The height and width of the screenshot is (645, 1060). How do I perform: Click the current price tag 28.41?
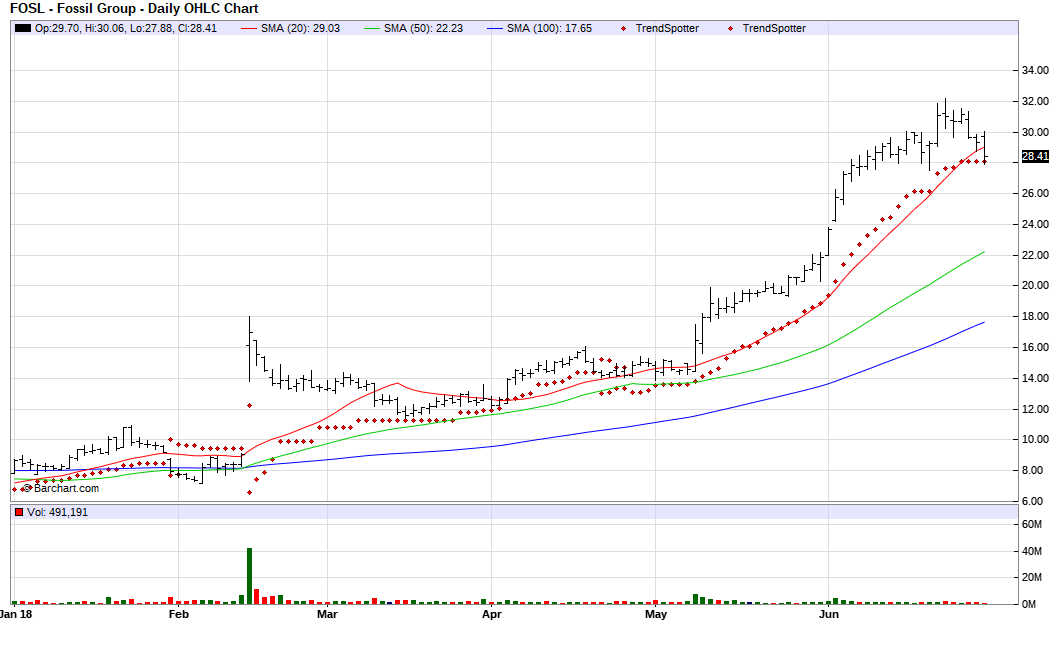click(1035, 156)
